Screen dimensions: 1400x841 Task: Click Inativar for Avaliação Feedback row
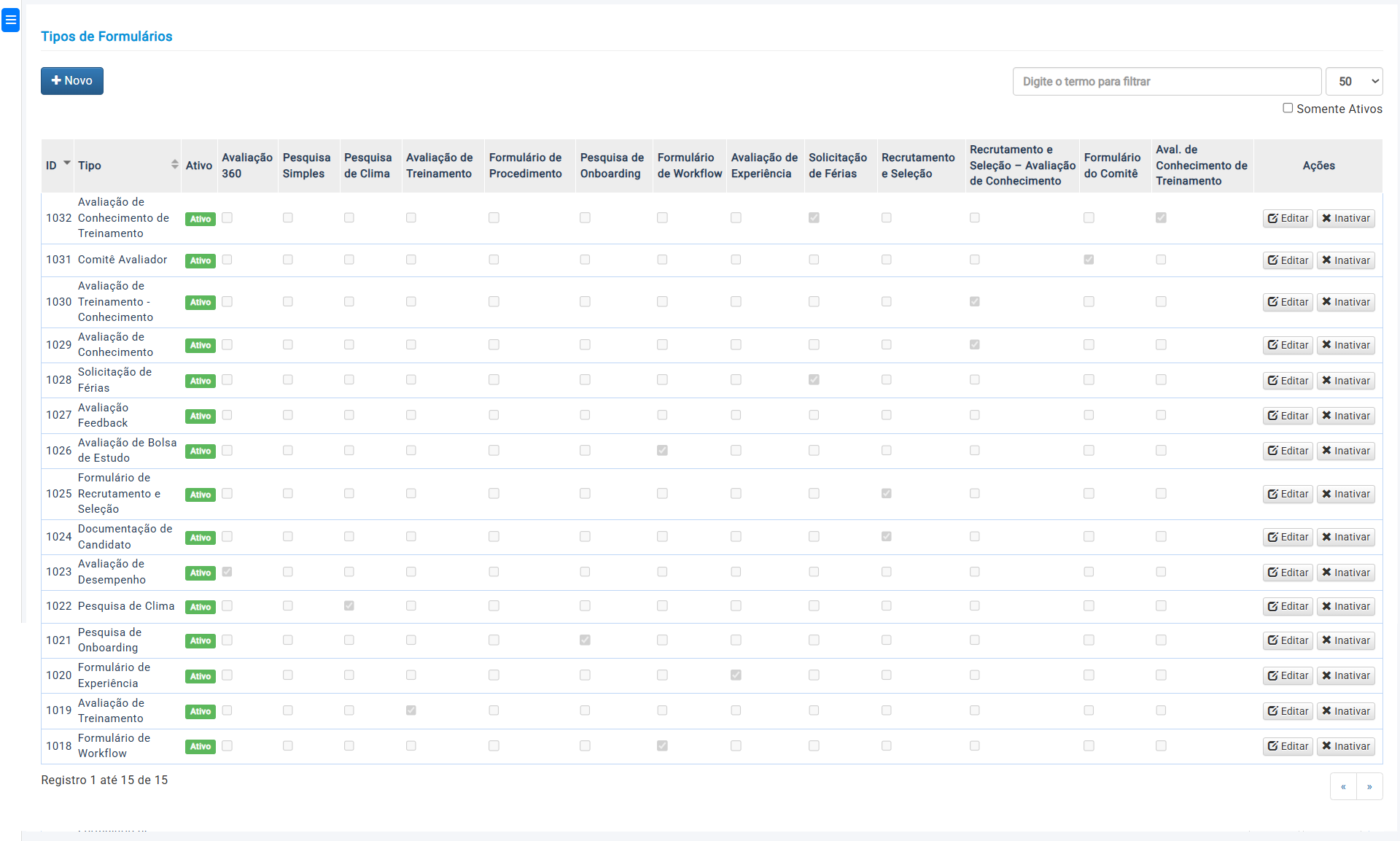(1345, 416)
